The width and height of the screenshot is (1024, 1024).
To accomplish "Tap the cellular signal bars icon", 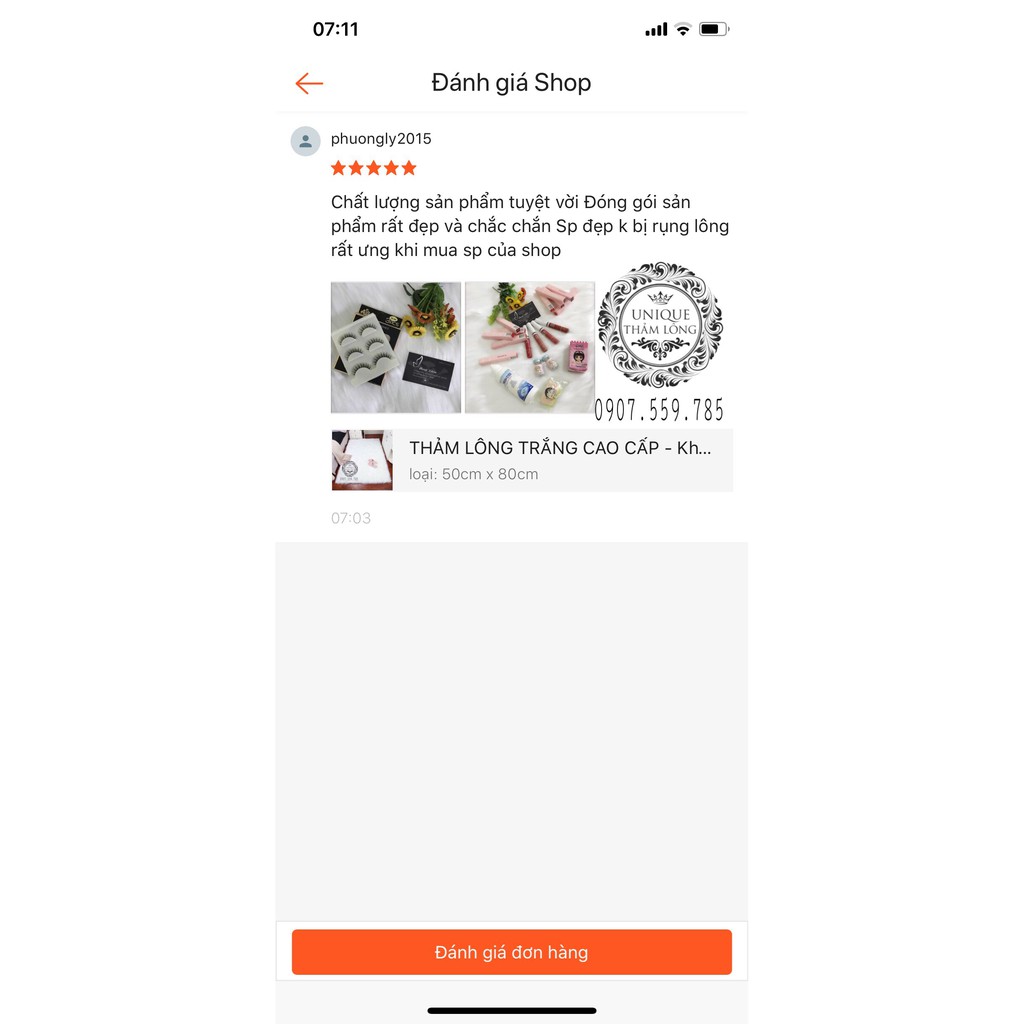I will point(656,29).
